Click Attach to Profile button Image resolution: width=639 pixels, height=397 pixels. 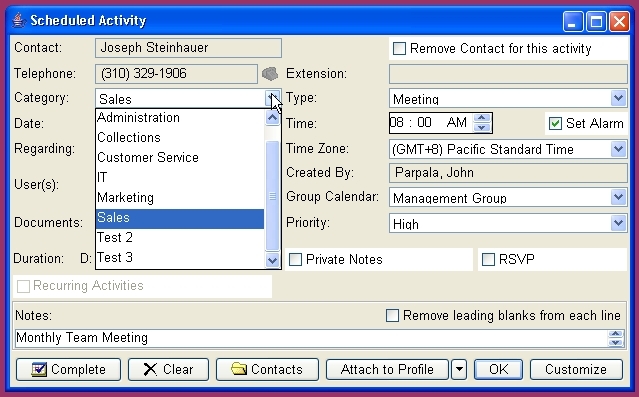tap(387, 369)
